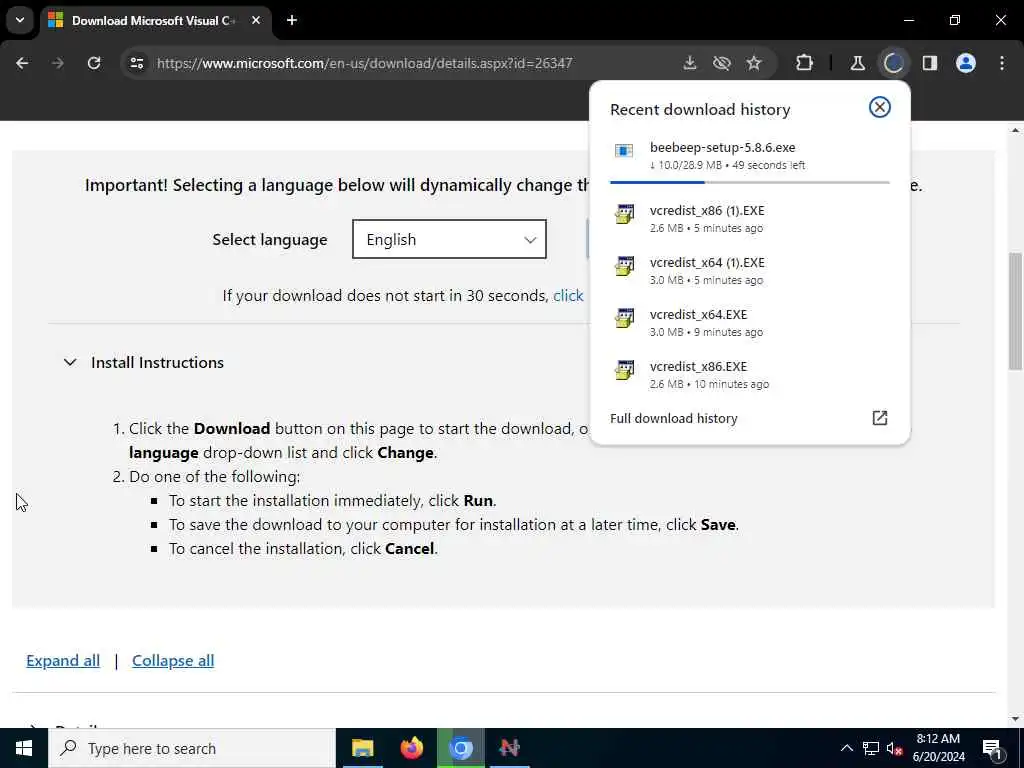Open the Extensions puzzle icon
The width and height of the screenshot is (1024, 768).
click(805, 63)
